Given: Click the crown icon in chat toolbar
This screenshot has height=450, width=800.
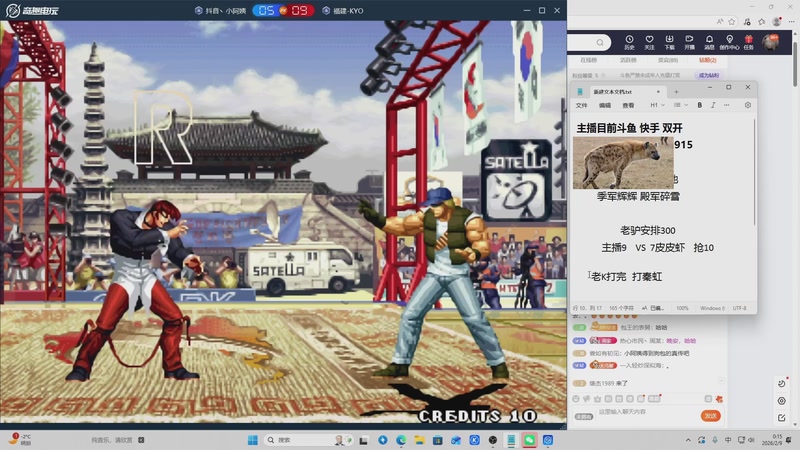Looking at the screenshot, I should 597,398.
